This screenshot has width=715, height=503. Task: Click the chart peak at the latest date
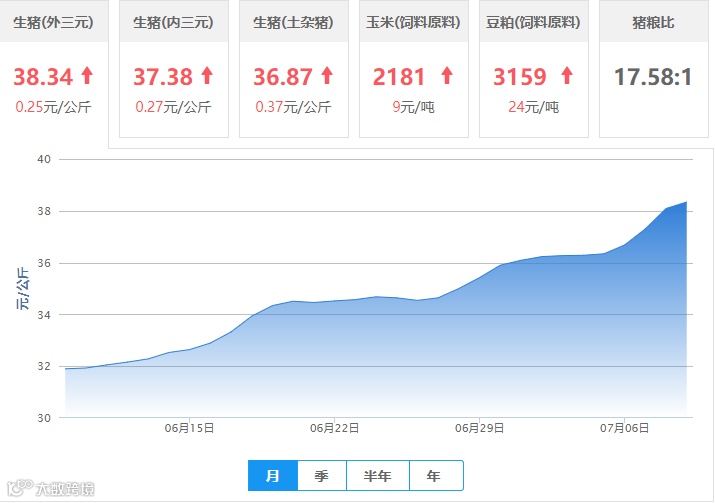click(x=686, y=202)
